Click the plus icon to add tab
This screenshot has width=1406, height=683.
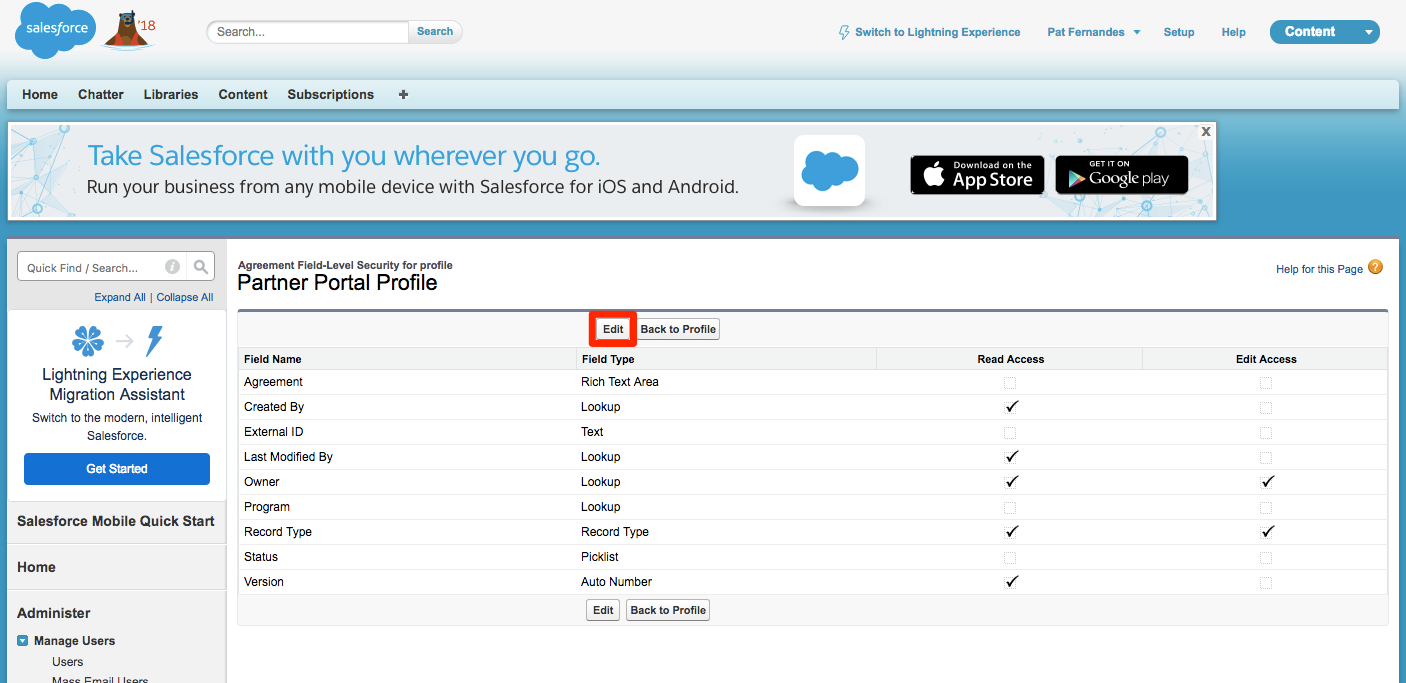(x=403, y=95)
